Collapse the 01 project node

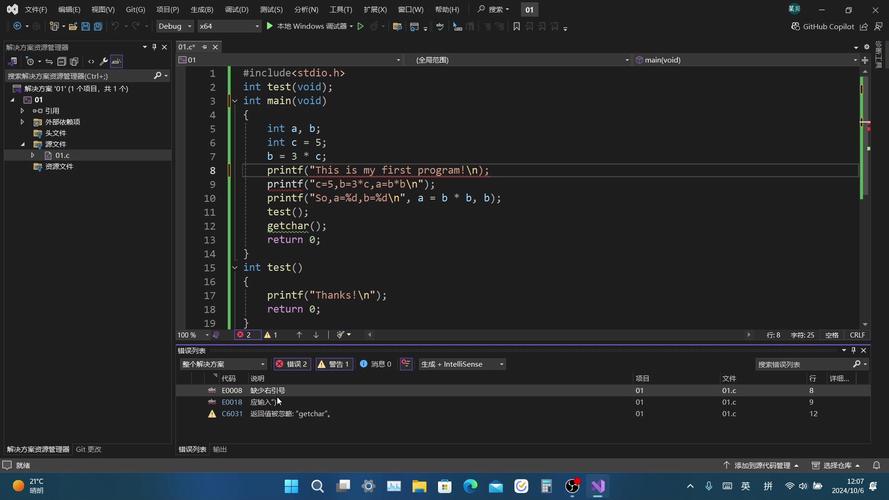pos(13,100)
